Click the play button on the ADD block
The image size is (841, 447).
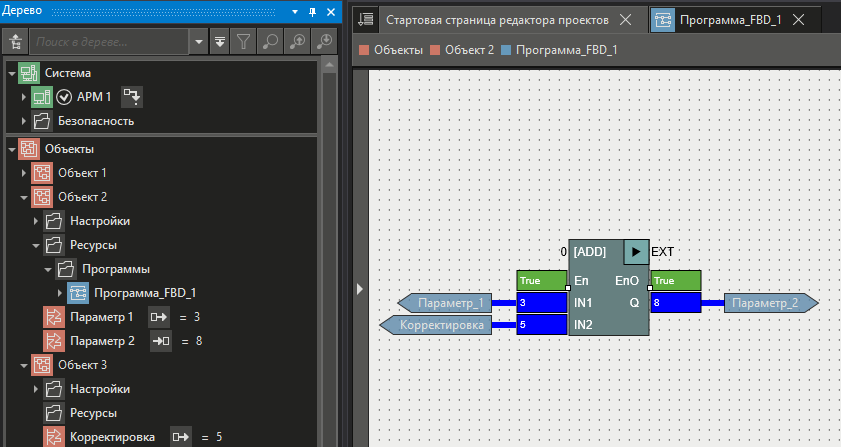pos(636,252)
